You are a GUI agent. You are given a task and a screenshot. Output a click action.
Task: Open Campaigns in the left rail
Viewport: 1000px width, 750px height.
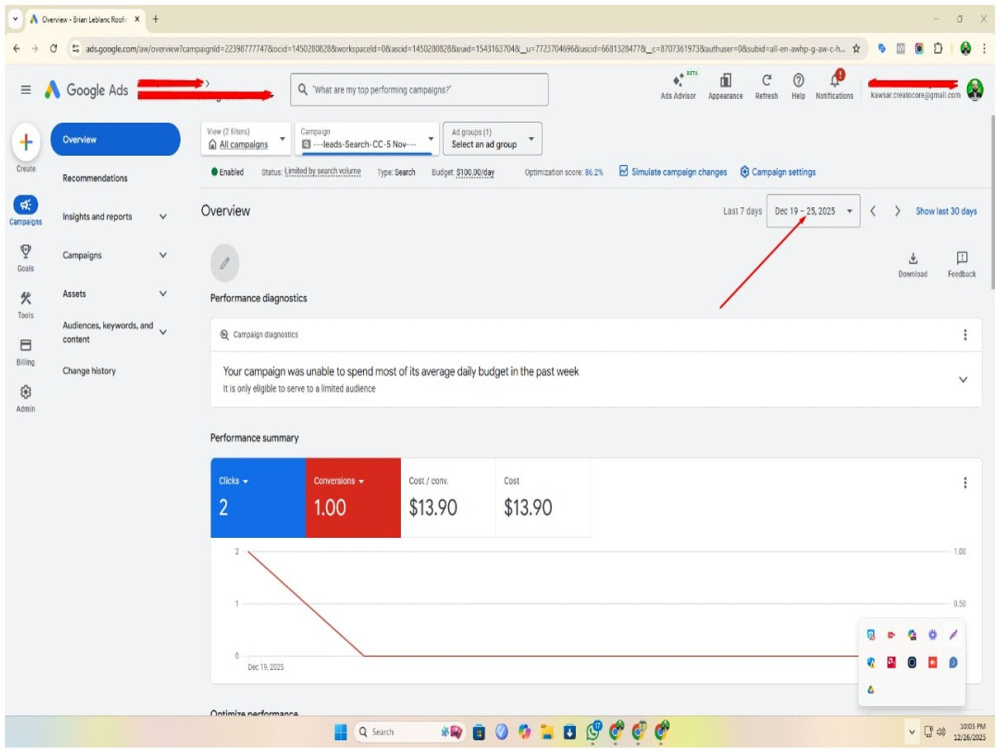pyautogui.click(x=26, y=210)
